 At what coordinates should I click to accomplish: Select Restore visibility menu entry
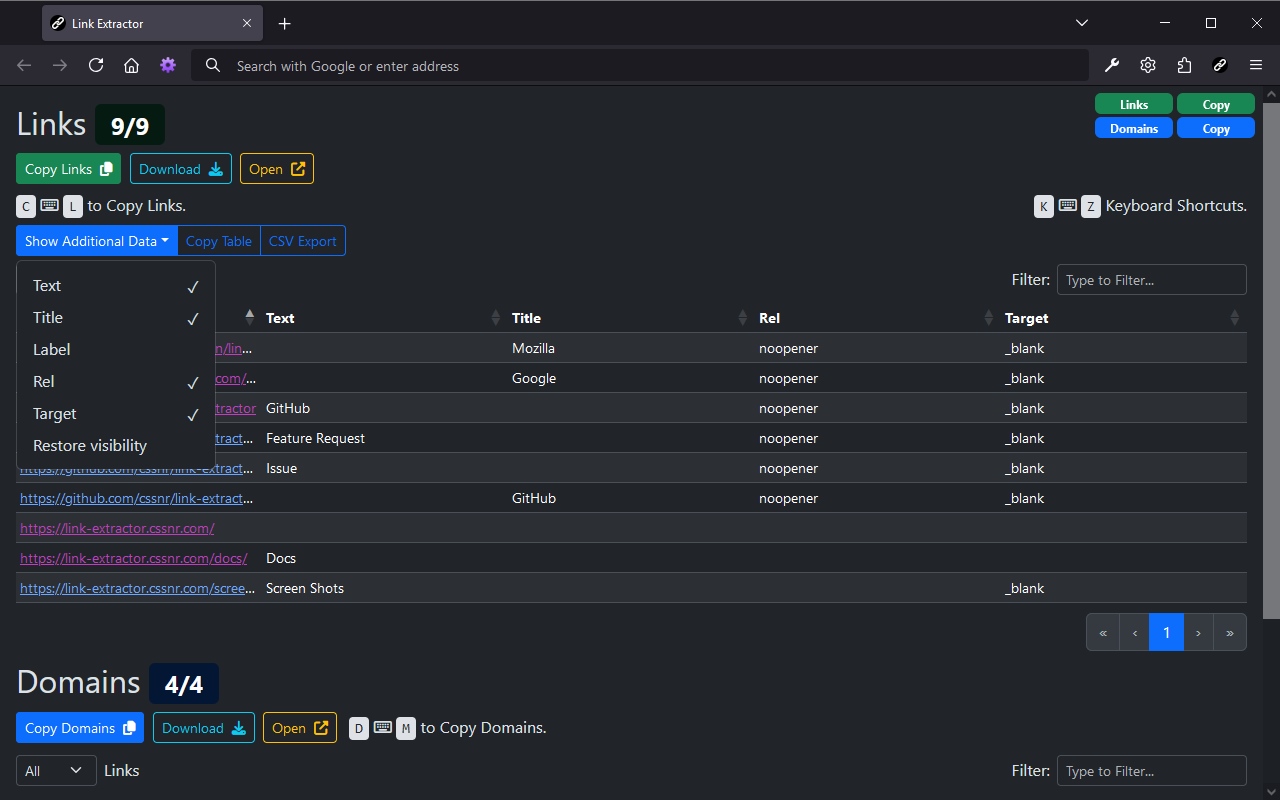click(90, 446)
